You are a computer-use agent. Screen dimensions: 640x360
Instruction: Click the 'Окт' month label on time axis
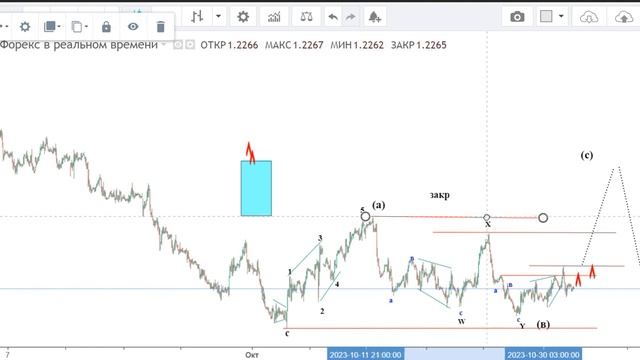pyautogui.click(x=252, y=355)
